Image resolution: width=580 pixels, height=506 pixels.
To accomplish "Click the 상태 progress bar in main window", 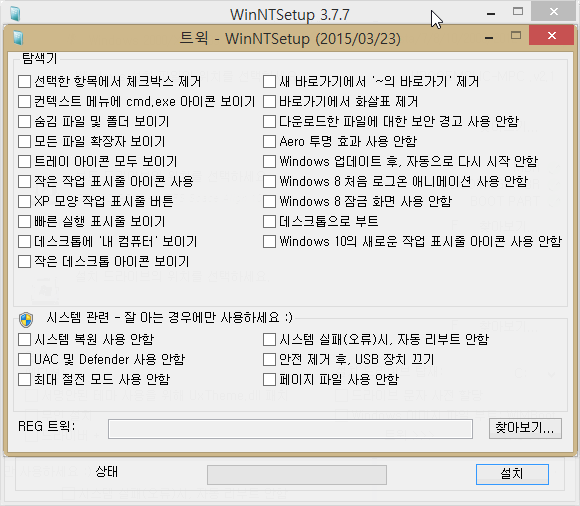I will 297,475.
